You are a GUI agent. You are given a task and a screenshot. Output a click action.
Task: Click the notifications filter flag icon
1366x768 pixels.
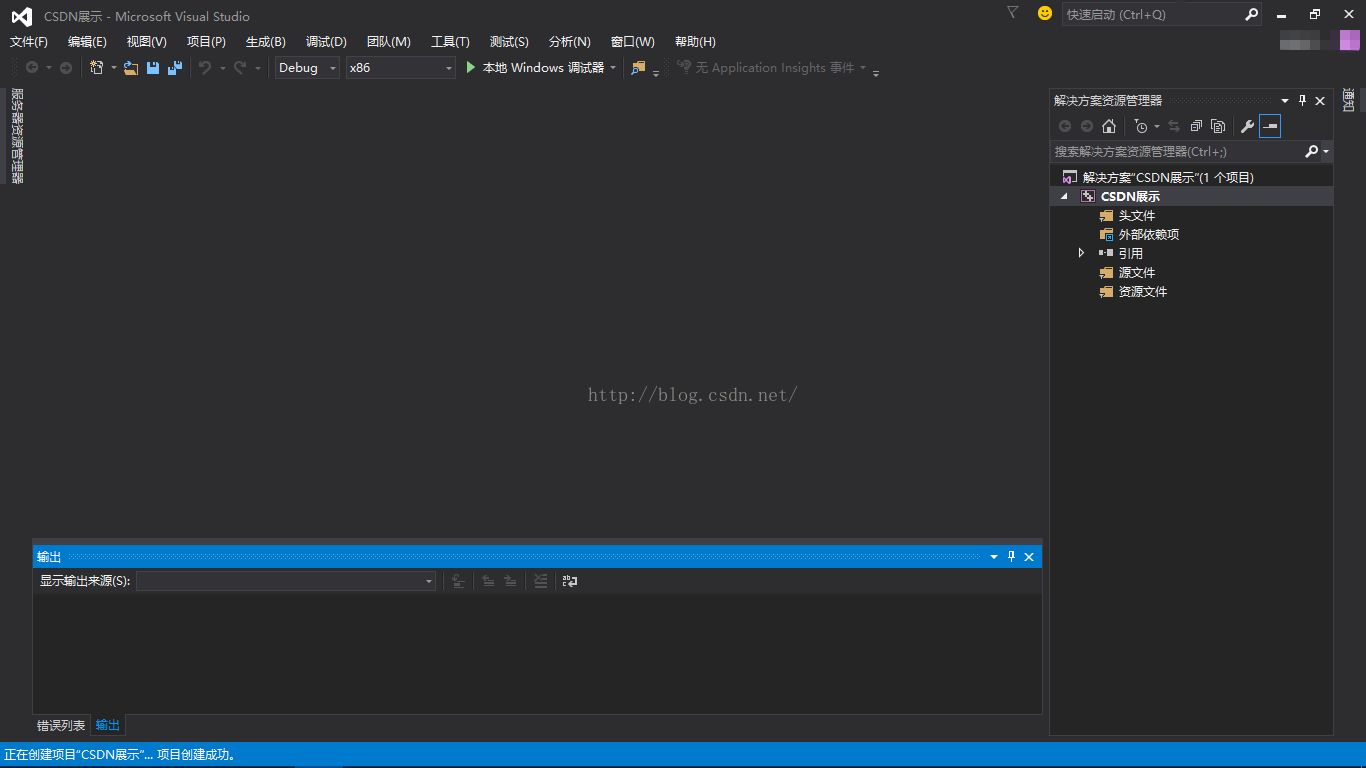[1012, 13]
